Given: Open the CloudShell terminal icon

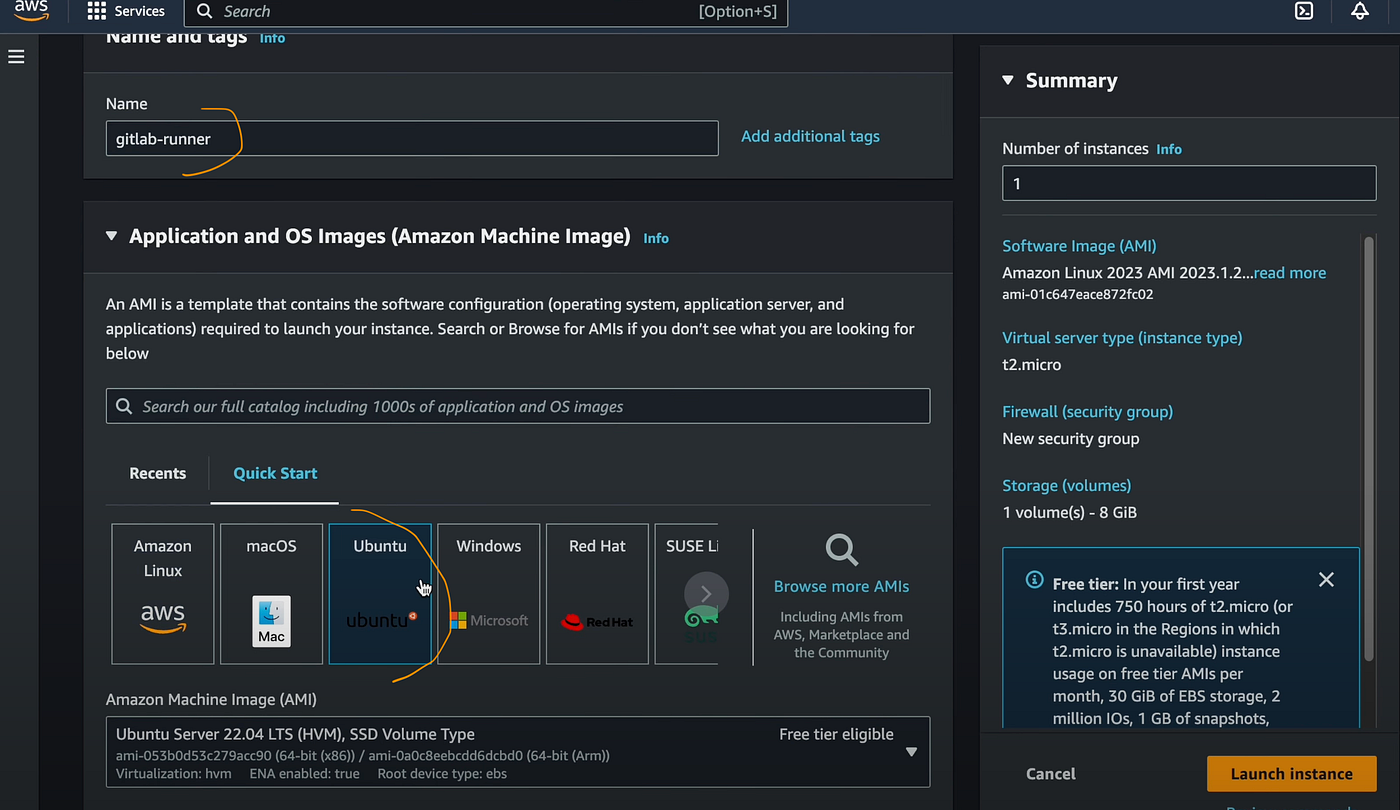Looking at the screenshot, I should (1304, 11).
